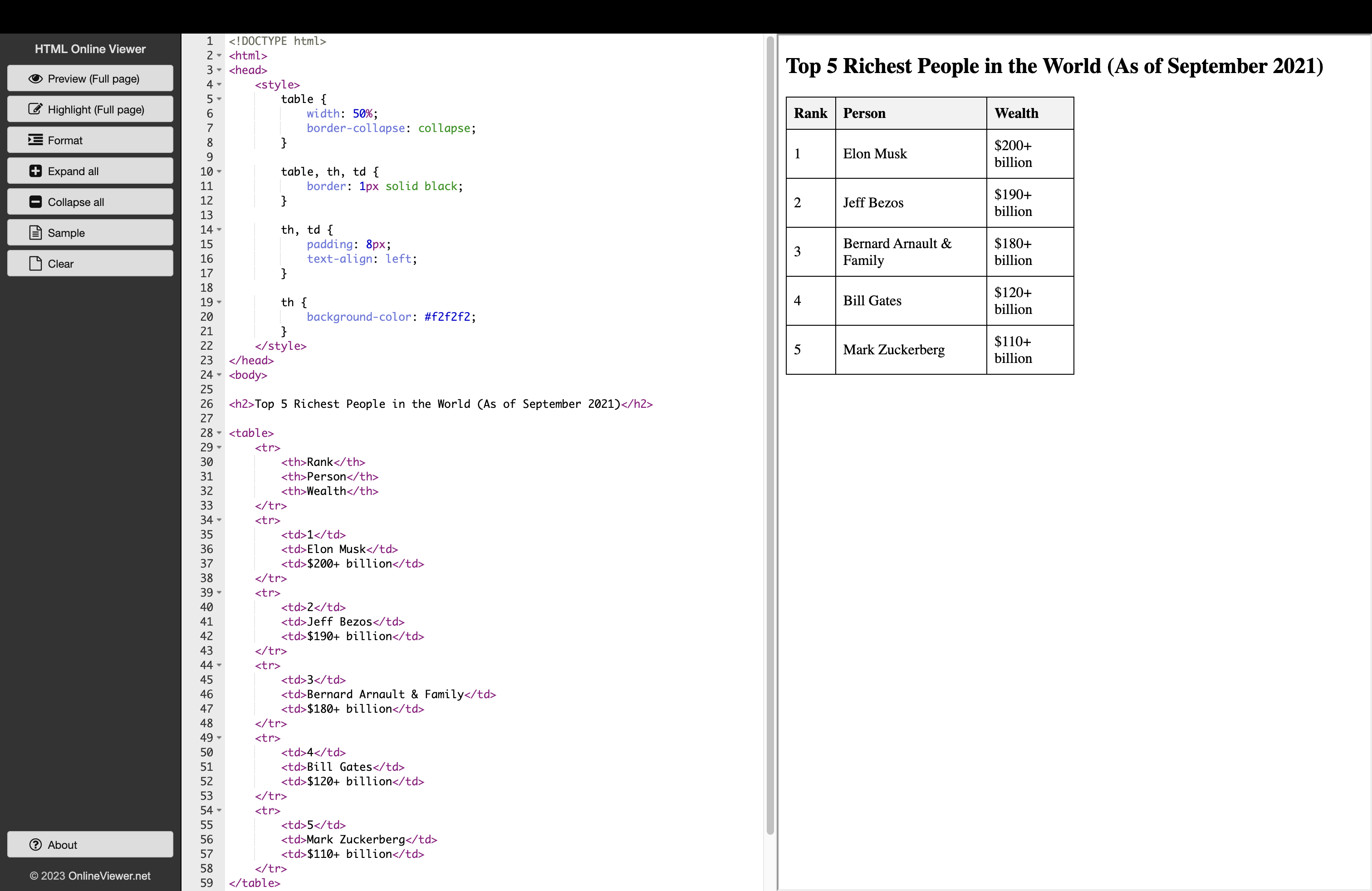The height and width of the screenshot is (891, 1372).
Task: Click the editor vertical scrollbar thumb
Action: tap(770, 435)
